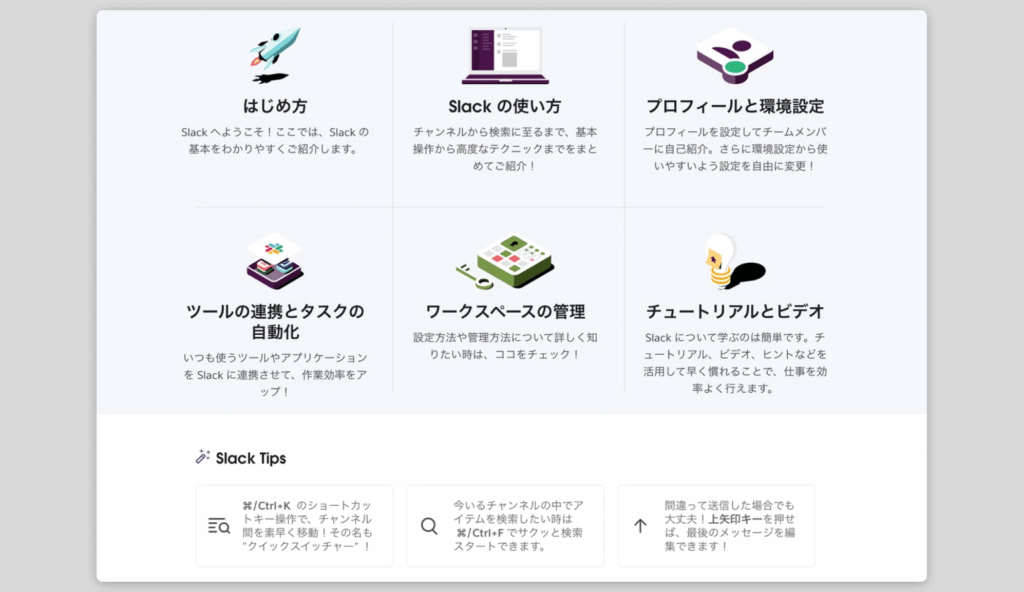This screenshot has width=1024, height=592.
Task: Open プロフィールと環境設定 heading
Action: coord(734,106)
